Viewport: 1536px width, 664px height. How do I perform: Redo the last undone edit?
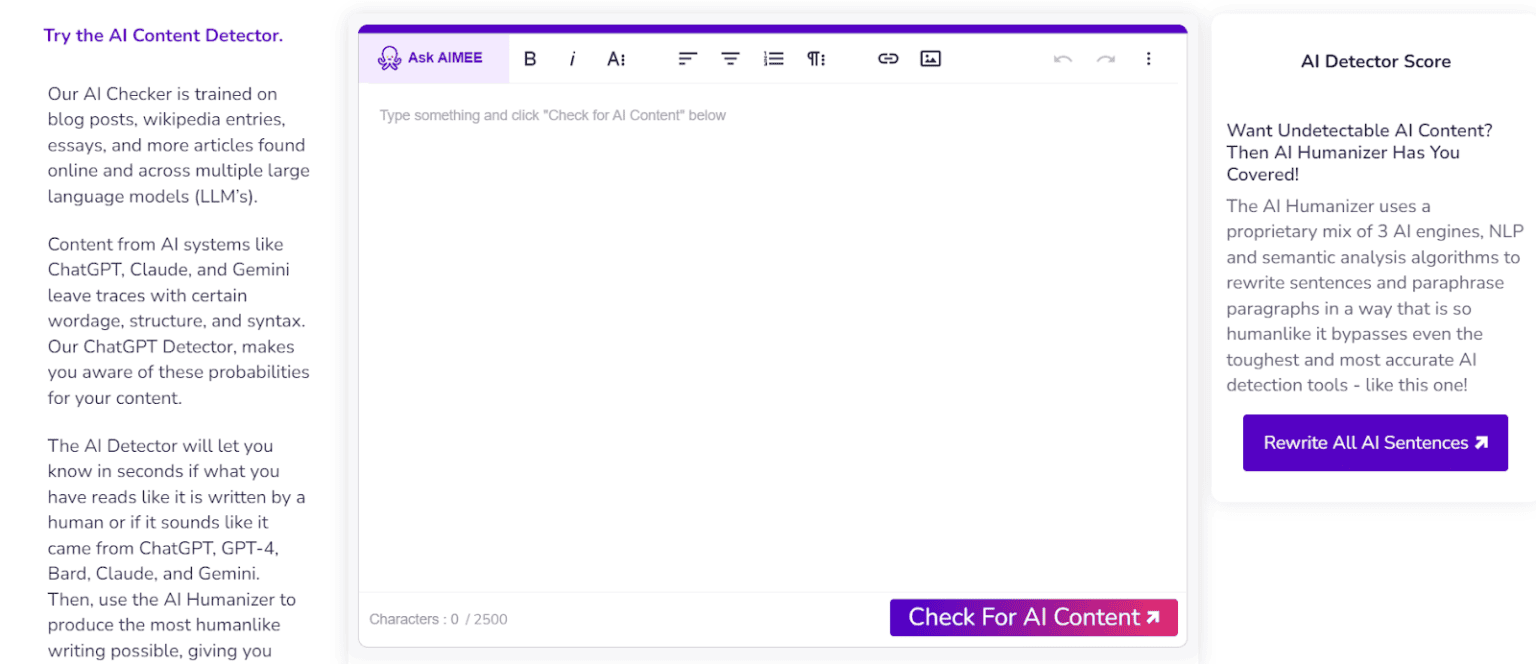[1105, 59]
